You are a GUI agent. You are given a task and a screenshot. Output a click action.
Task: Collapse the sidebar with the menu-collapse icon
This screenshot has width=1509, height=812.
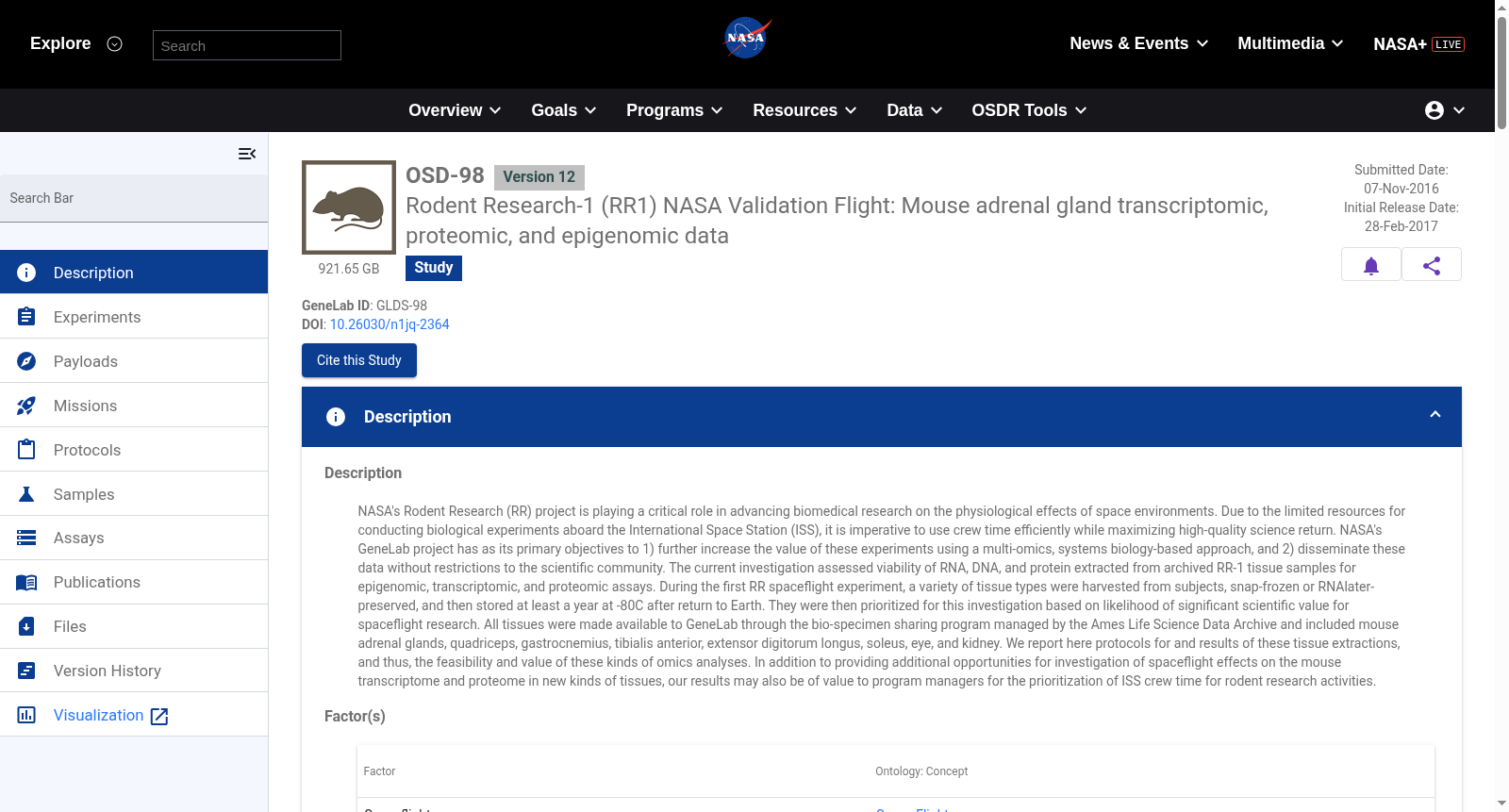tap(247, 154)
